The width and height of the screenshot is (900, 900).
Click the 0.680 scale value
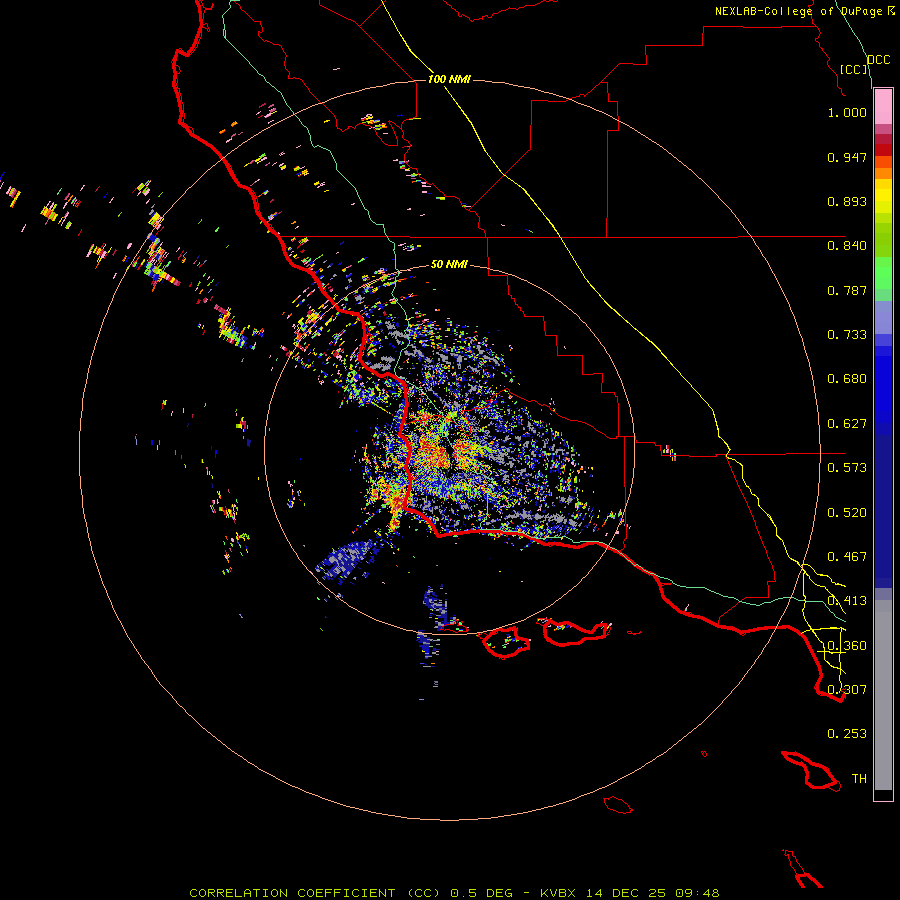847,379
